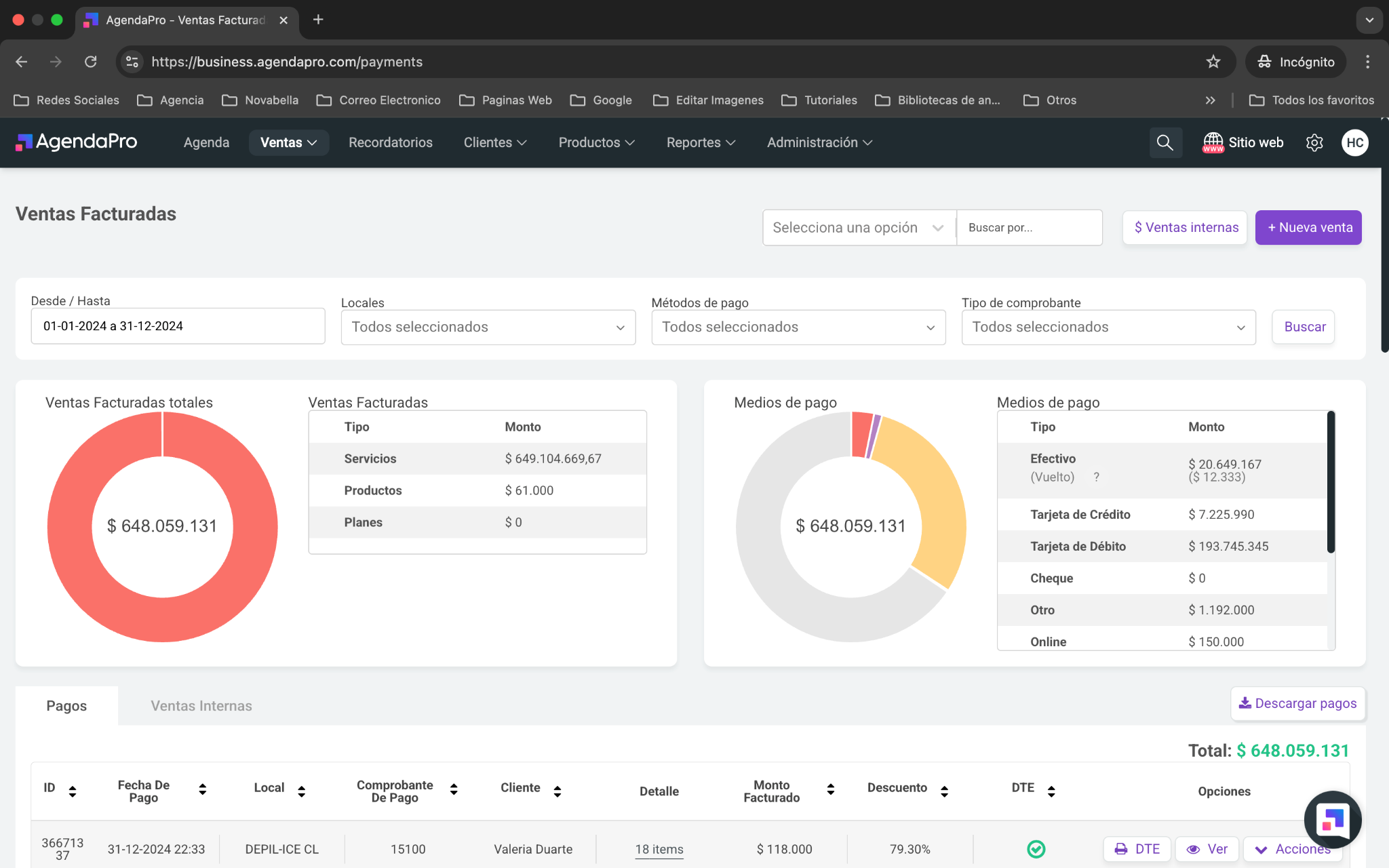Sort by Monto Facturado column arrows
Viewport: 1389px width, 868px height.
click(831, 789)
